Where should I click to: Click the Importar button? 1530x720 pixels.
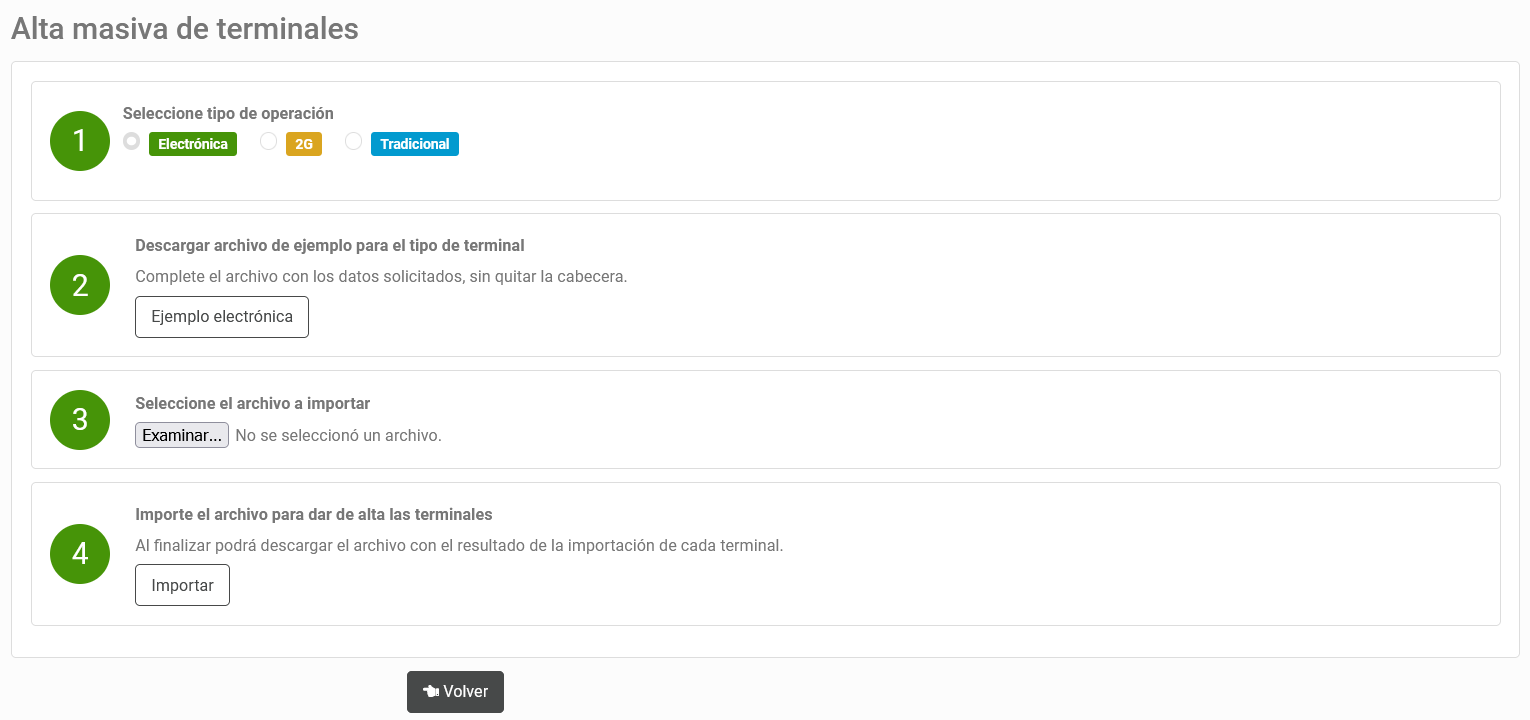[x=182, y=585]
